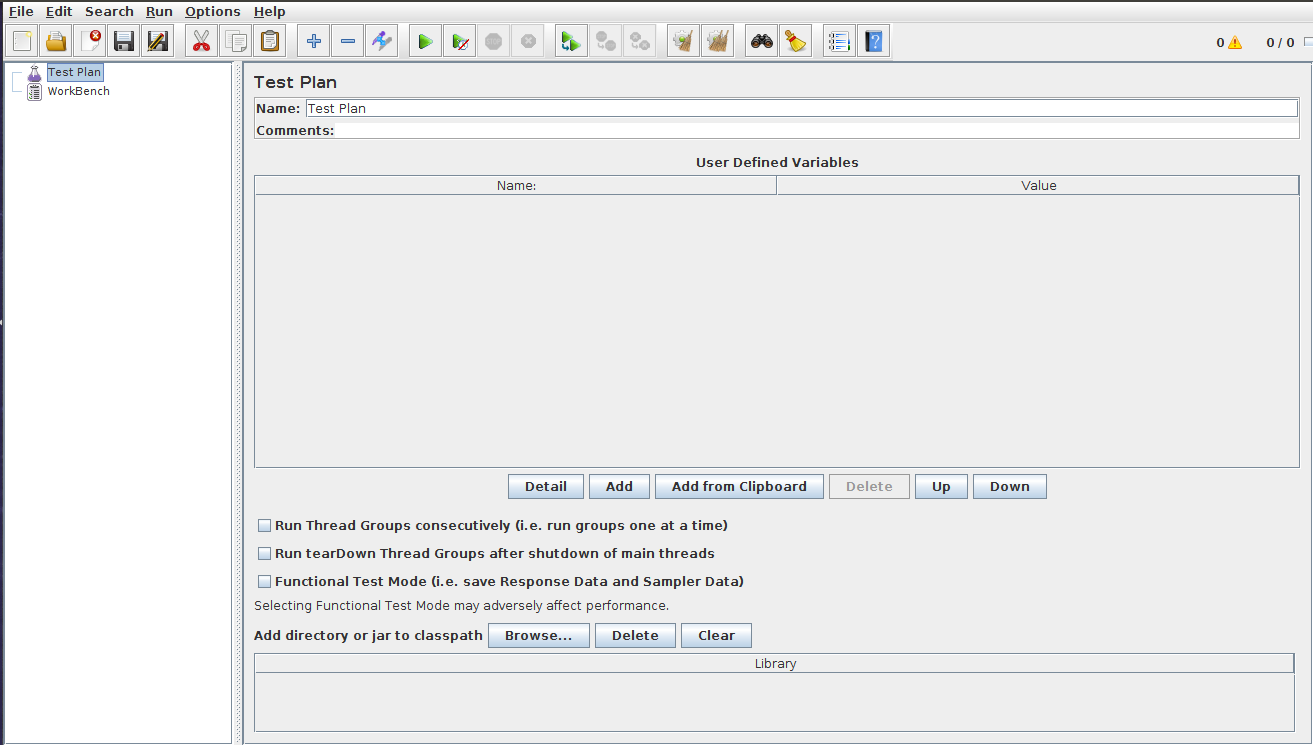
Task: Start all remote engines icon
Action: pos(571,42)
